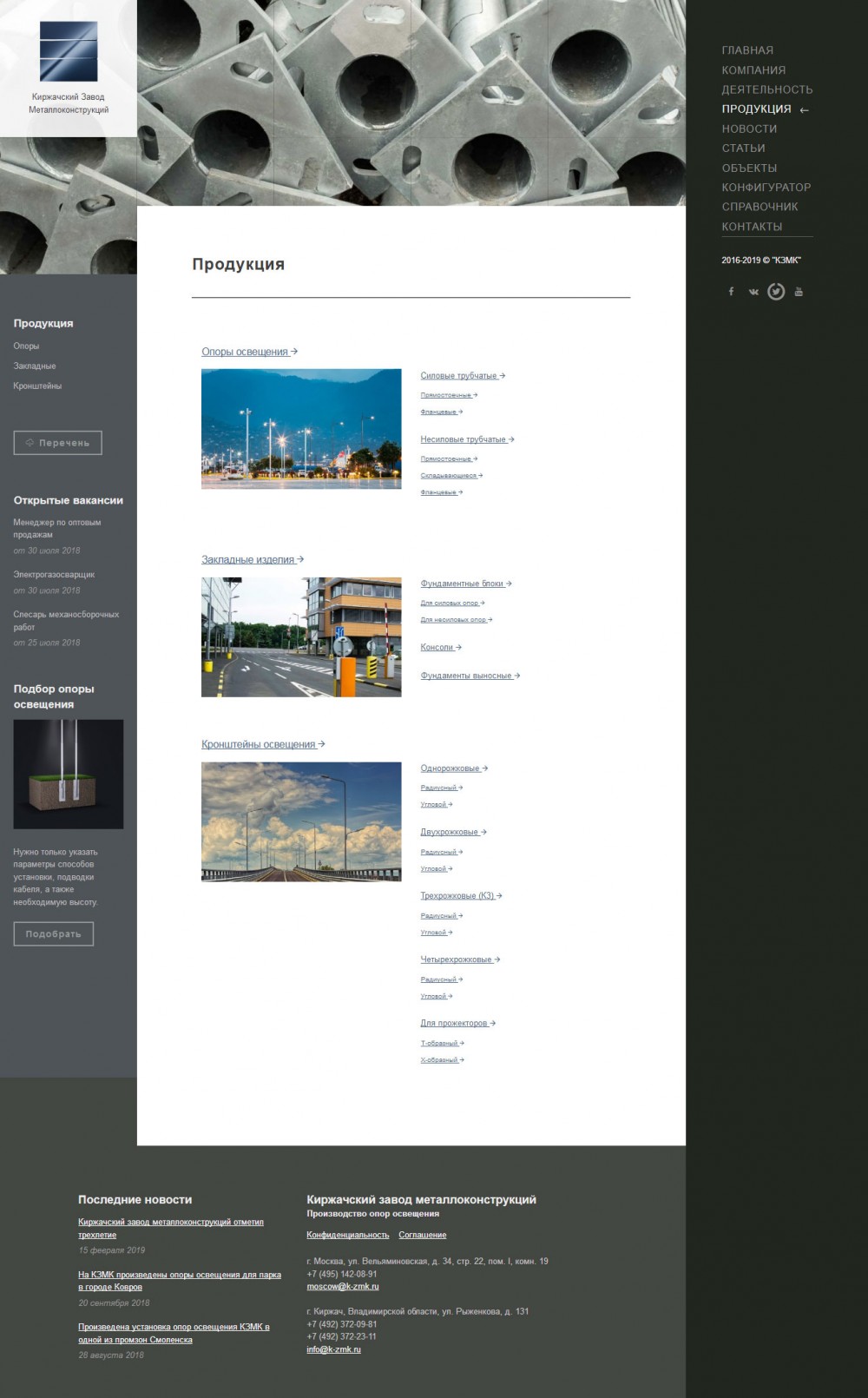This screenshot has width=868, height=1398.
Task: Open СПРАВОЧНИК menu item
Action: click(759, 207)
